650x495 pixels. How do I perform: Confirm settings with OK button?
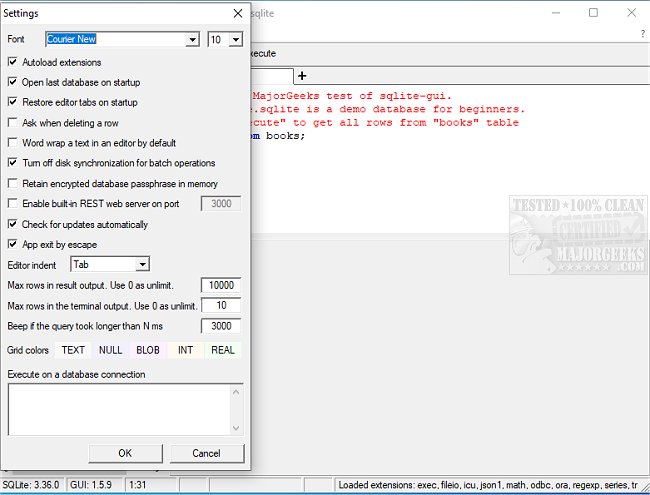125,453
